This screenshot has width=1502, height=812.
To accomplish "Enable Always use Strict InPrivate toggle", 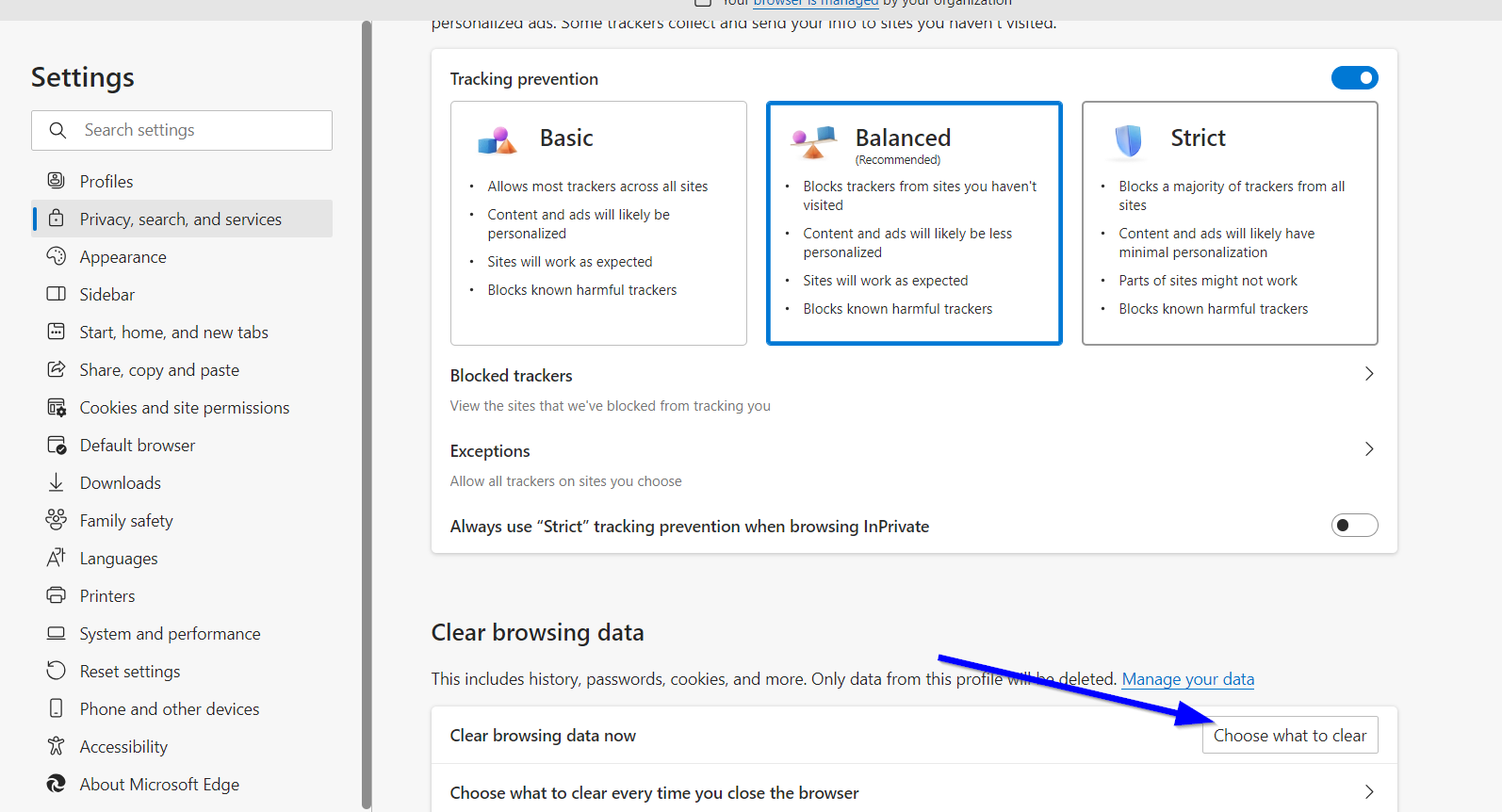I will 1355,526.
